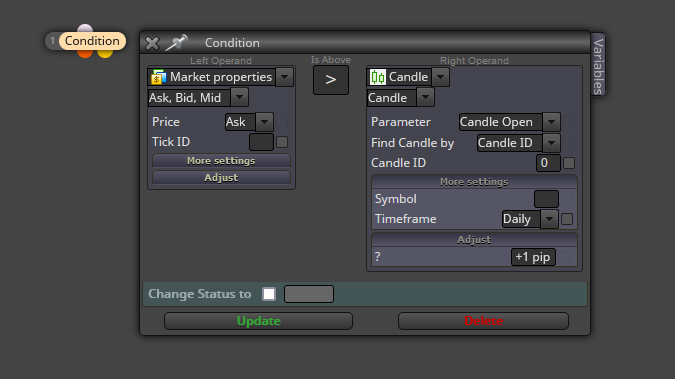Collapse Adjust section in Right Operand
This screenshot has height=379, width=675.
point(474,239)
